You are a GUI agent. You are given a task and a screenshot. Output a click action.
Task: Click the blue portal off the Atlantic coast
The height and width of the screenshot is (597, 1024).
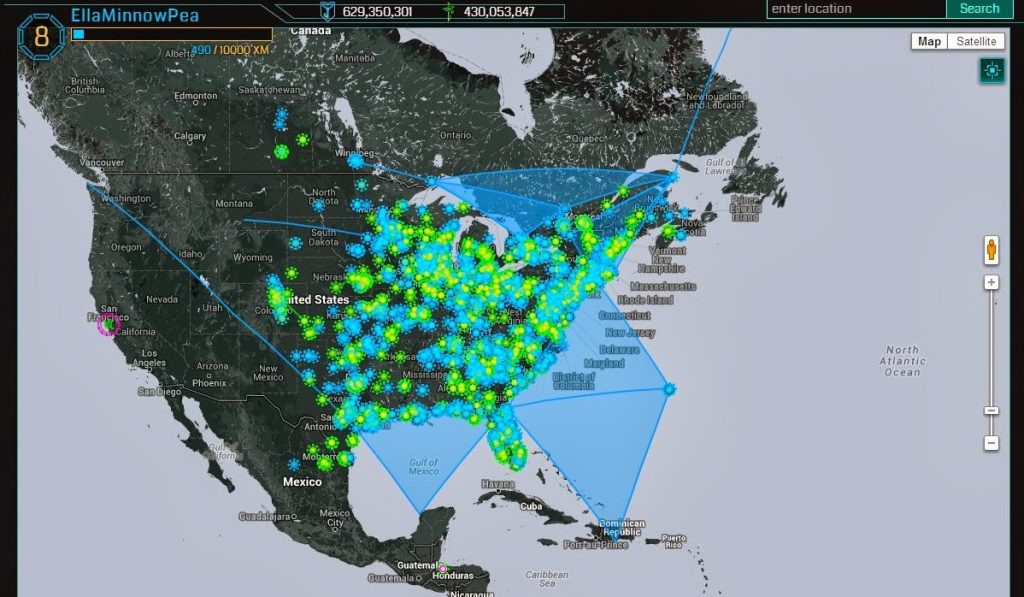669,388
